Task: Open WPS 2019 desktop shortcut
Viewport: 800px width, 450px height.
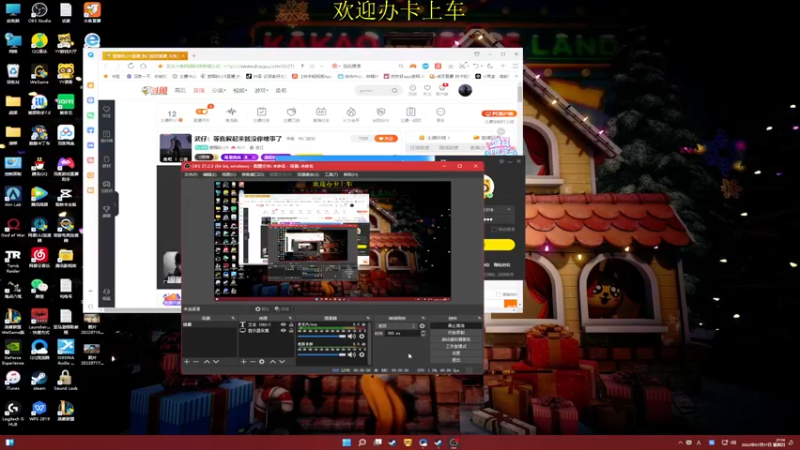Action: point(39,411)
